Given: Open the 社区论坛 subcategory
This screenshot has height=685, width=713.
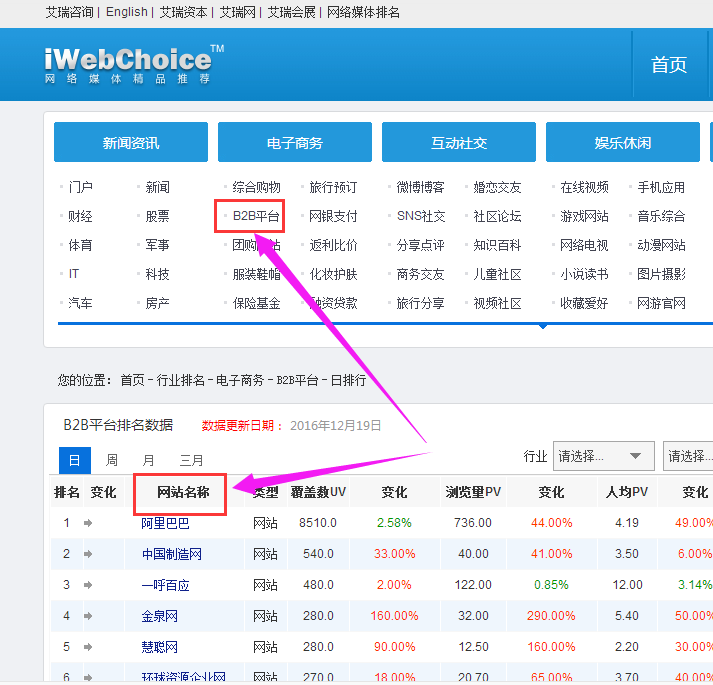Looking at the screenshot, I should coord(497,216).
